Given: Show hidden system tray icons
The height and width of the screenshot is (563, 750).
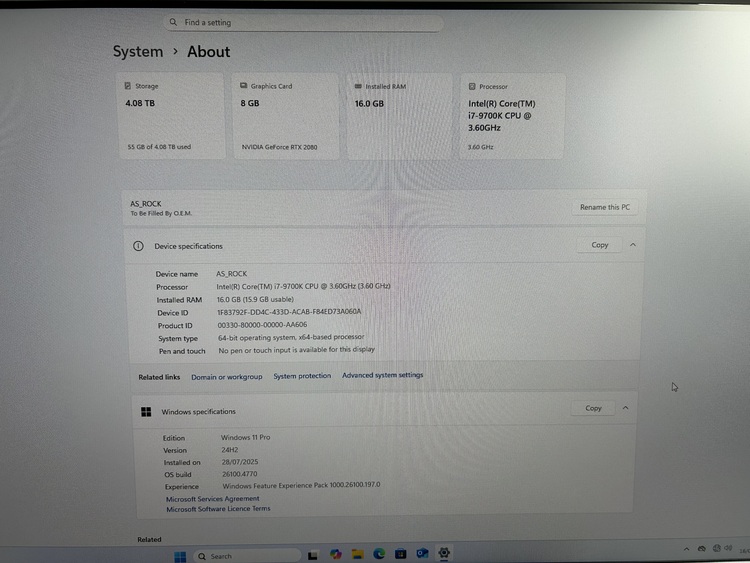Looking at the screenshot, I should point(686,549).
